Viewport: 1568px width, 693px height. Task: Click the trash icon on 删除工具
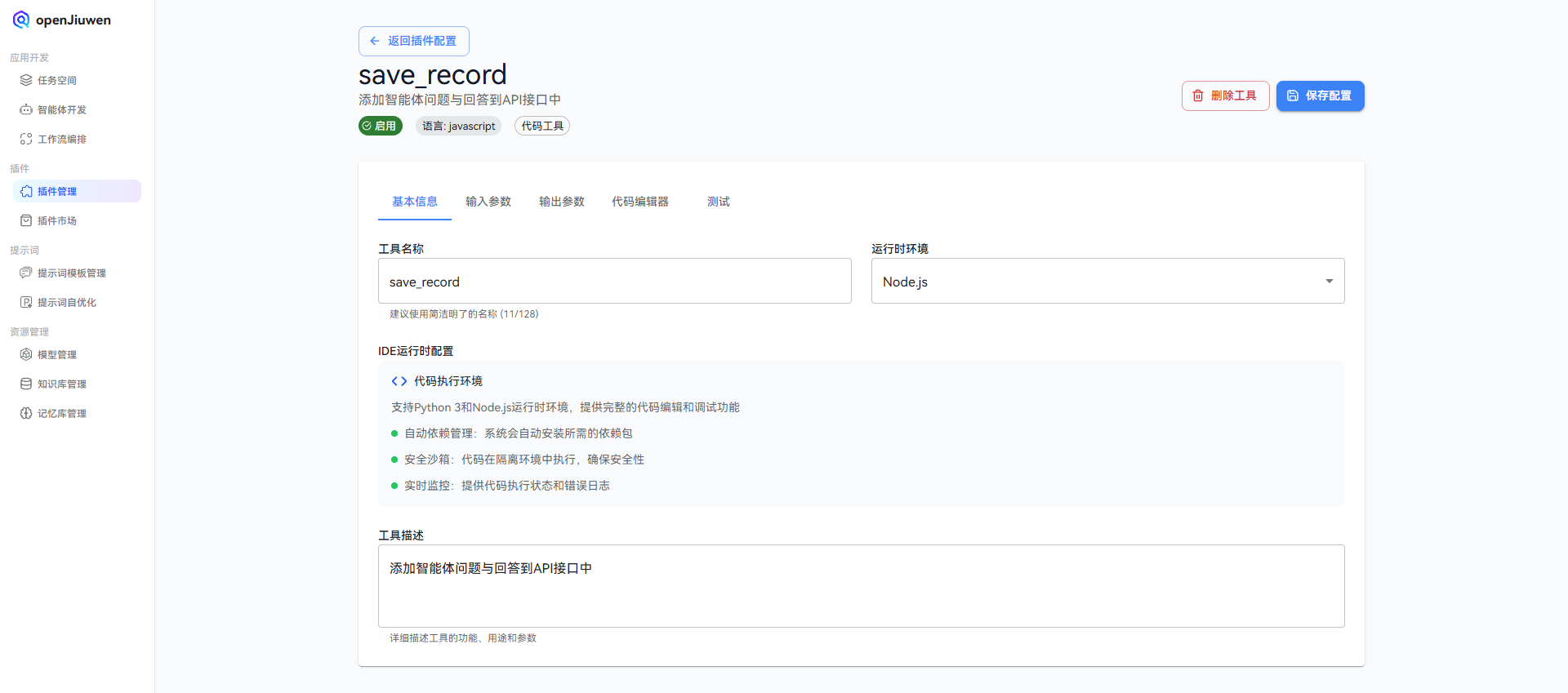tap(1198, 96)
